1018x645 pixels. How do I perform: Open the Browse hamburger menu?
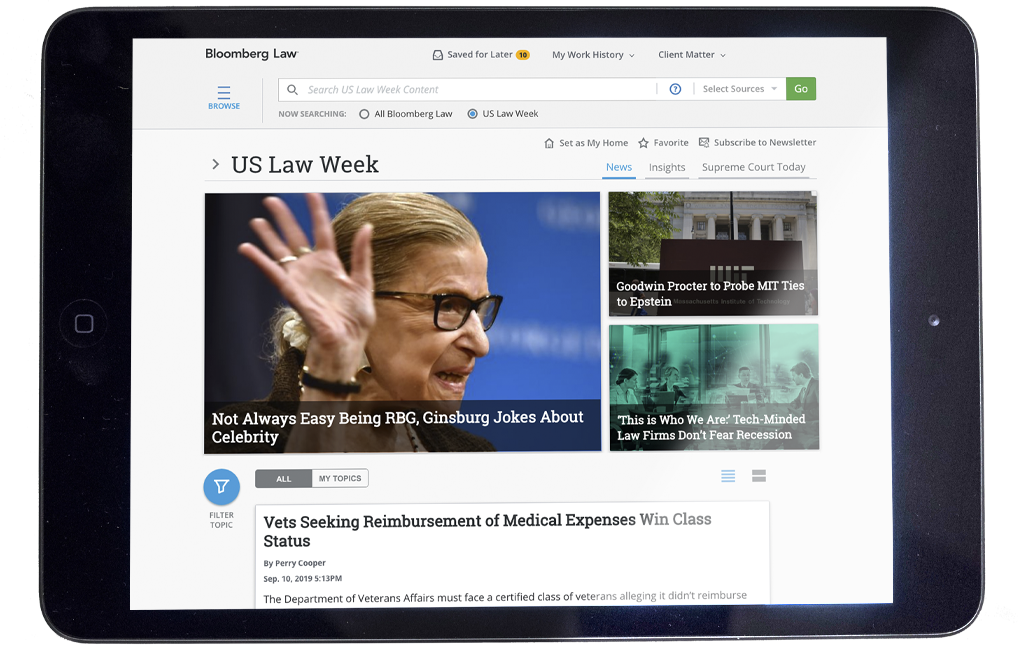[x=224, y=97]
